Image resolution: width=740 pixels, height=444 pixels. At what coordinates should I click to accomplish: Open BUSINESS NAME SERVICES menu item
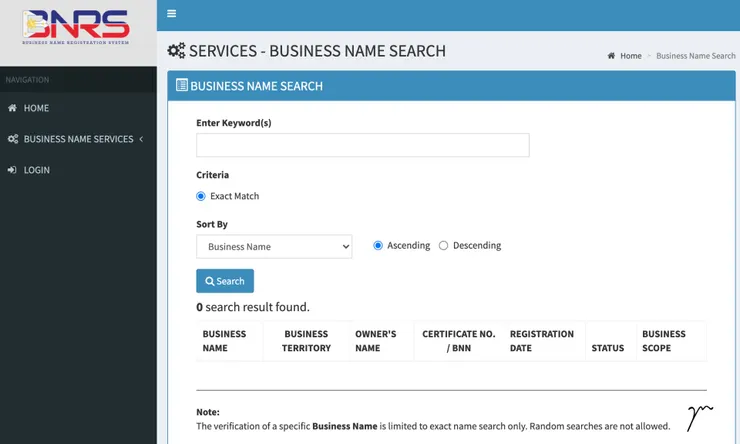78,139
